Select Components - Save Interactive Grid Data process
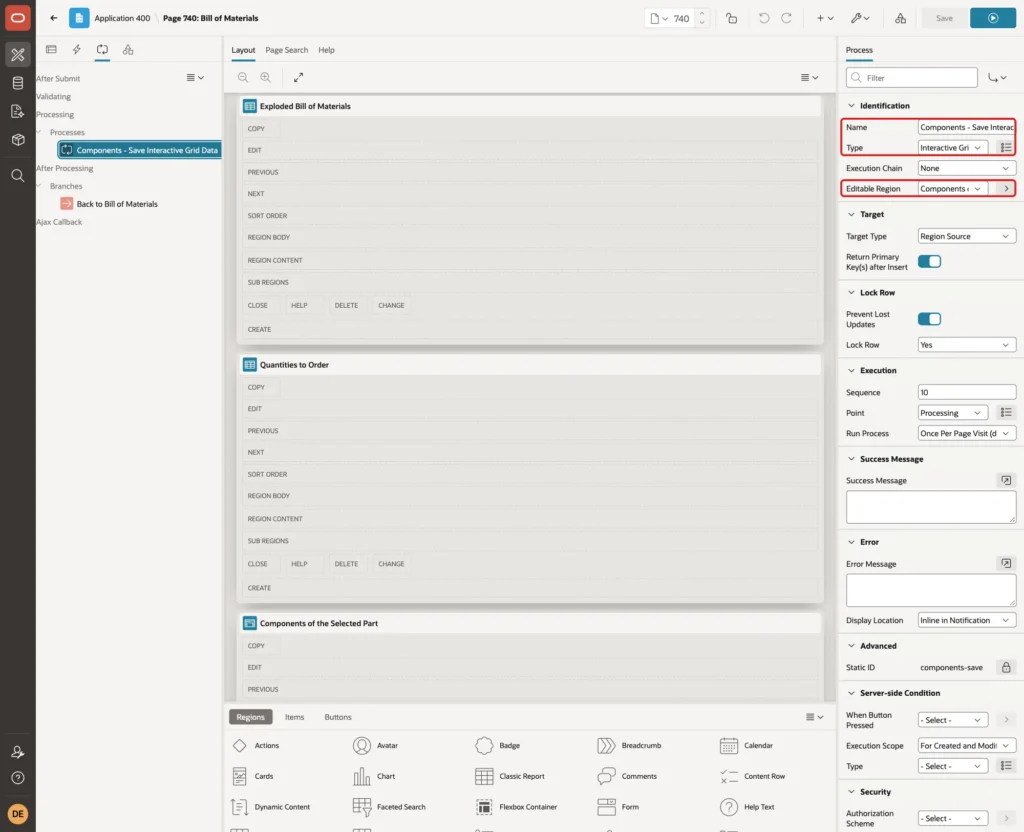 click(x=140, y=150)
